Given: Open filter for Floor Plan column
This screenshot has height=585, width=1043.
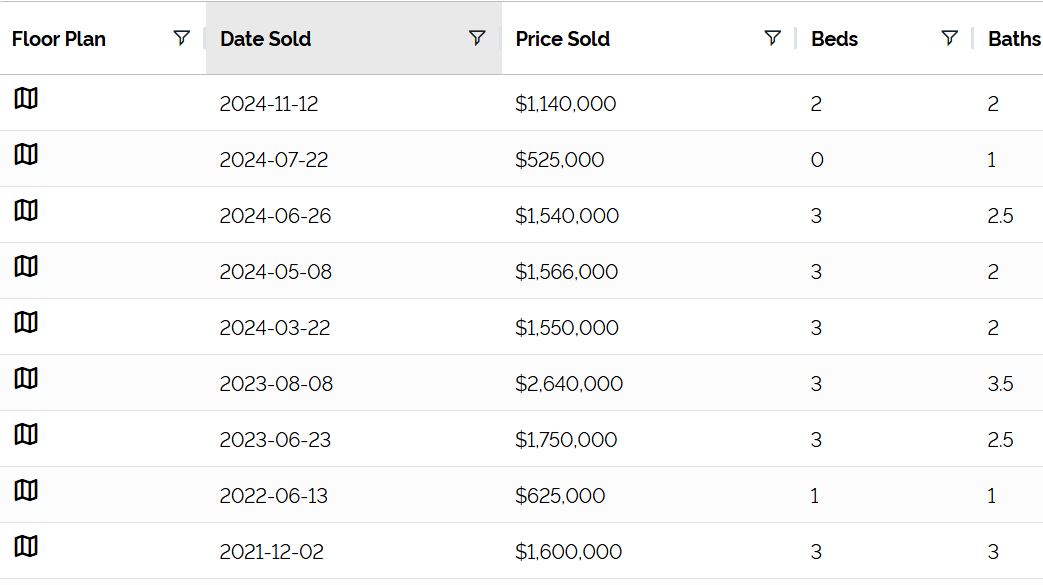Looking at the screenshot, I should [x=182, y=38].
